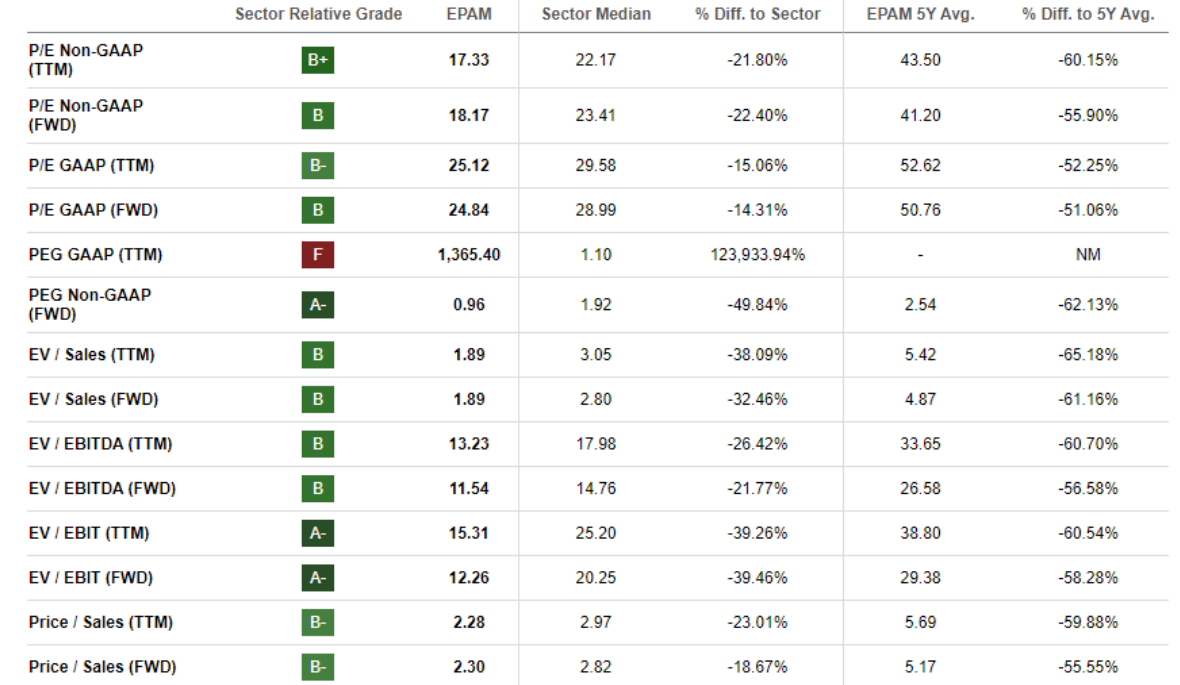Click the Sector Median column header
The width and height of the screenshot is (1180, 685).
point(596,14)
